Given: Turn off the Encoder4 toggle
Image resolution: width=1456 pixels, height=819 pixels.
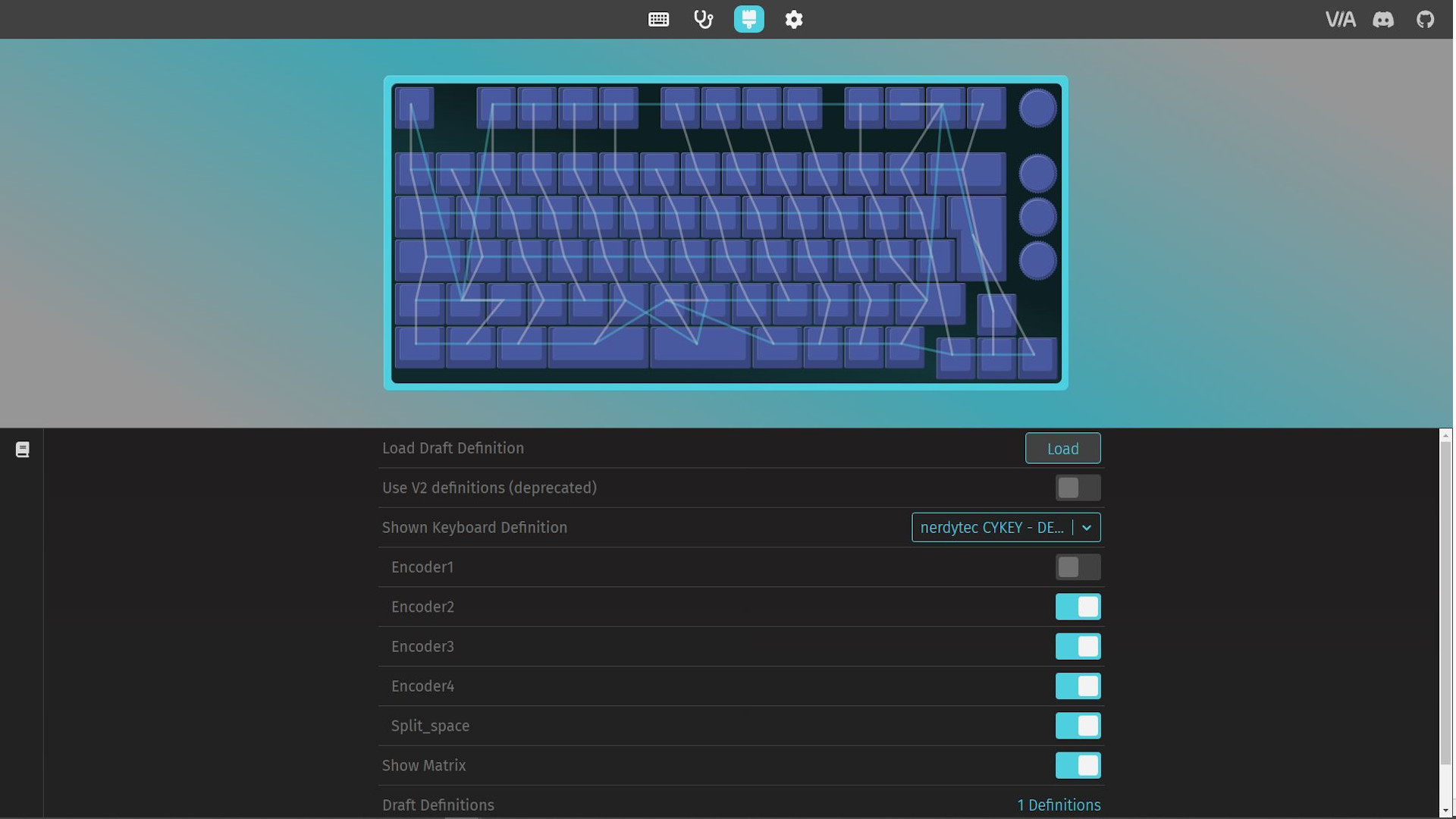Looking at the screenshot, I should click(x=1078, y=686).
